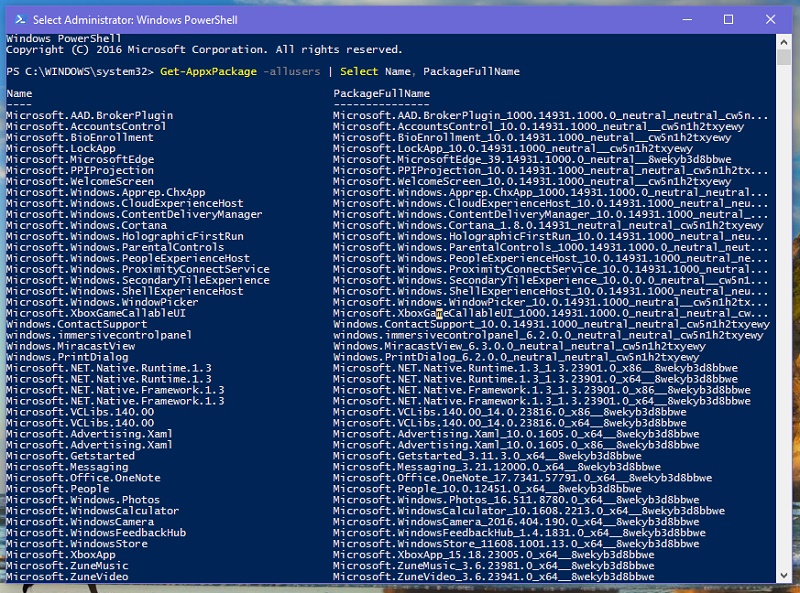Click 'Microsoft.Windows.PeopleExperienceHost' in Name column

click(128, 258)
